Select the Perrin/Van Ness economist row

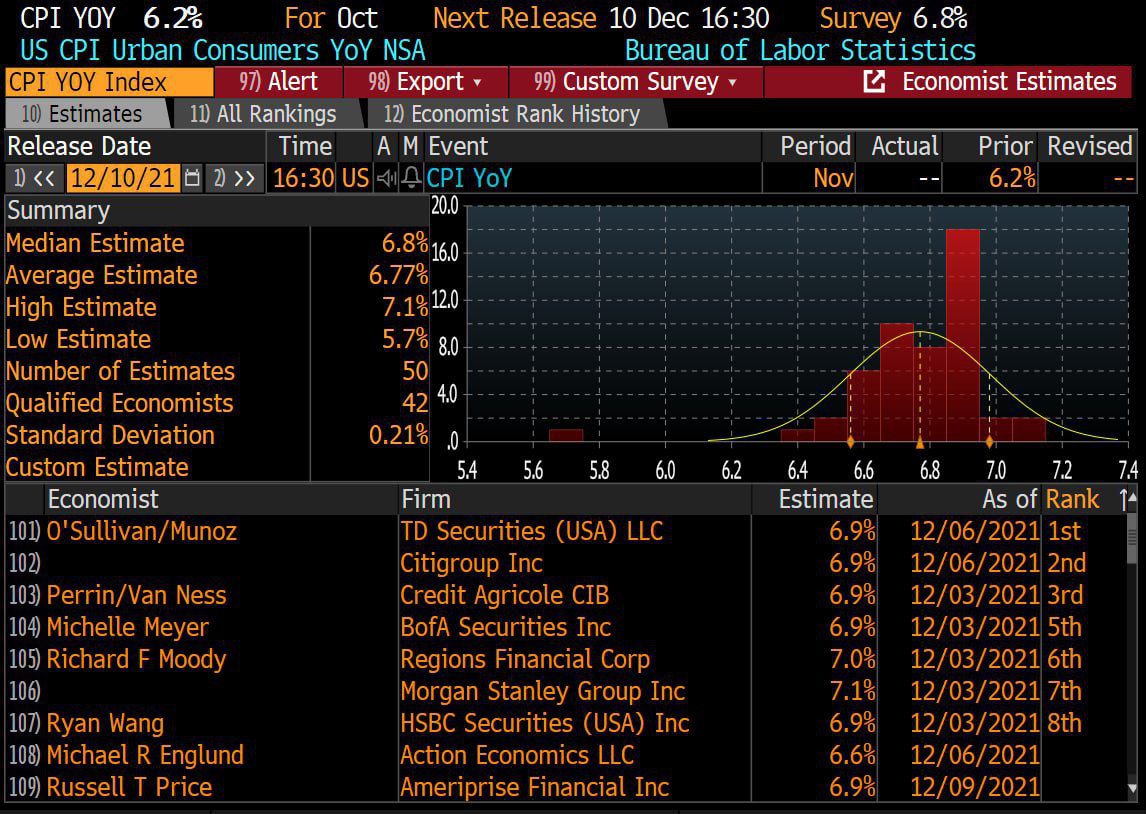point(567,596)
